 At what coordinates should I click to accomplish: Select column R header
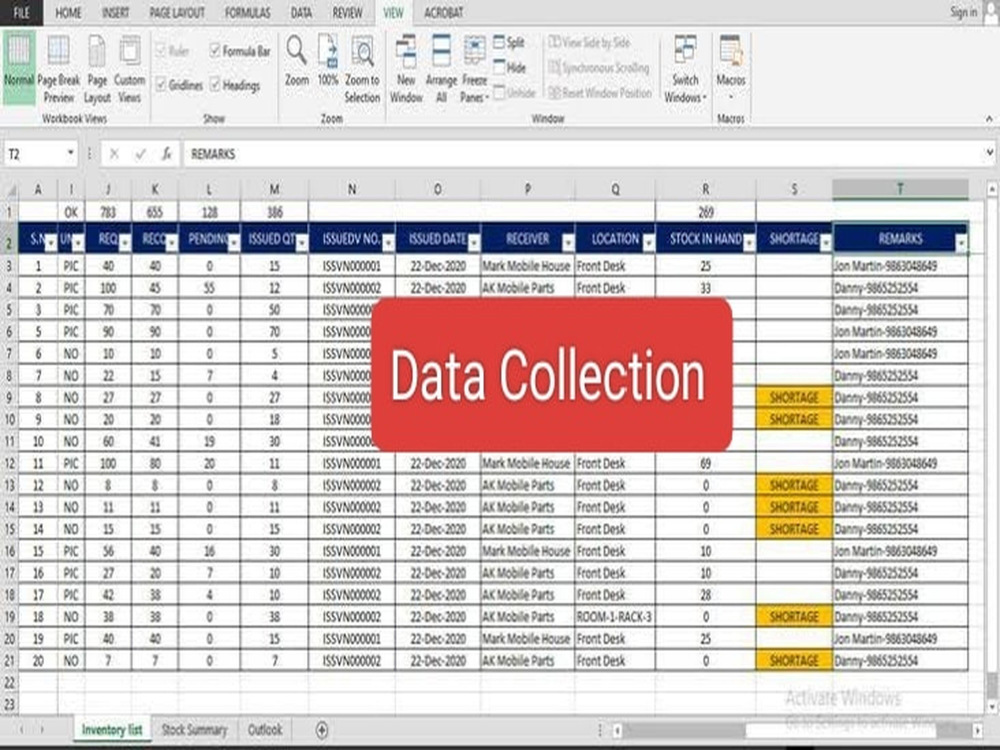[705, 189]
